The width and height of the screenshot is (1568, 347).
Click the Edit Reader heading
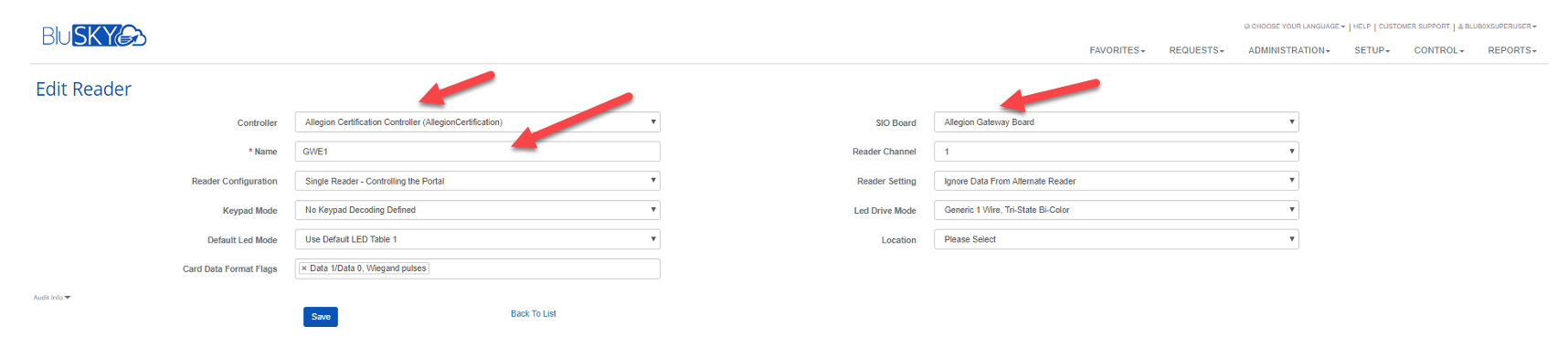(83, 89)
